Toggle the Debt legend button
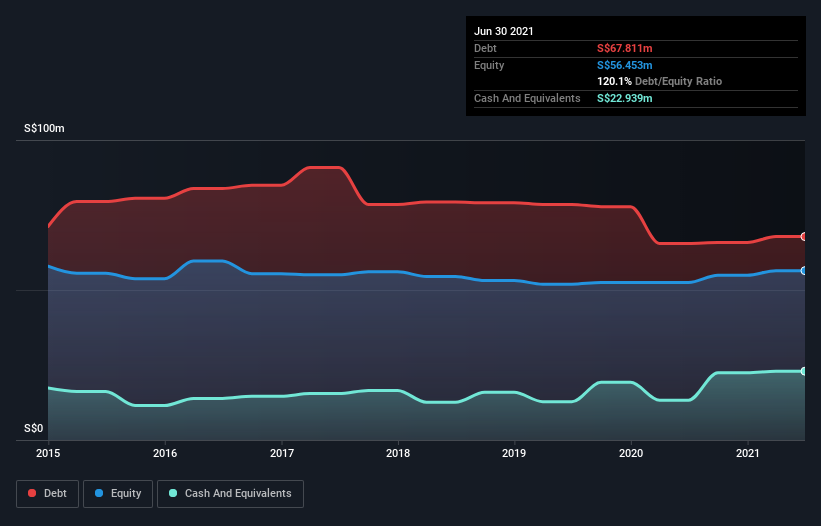Screen dimensions: 821x526 click(48, 494)
